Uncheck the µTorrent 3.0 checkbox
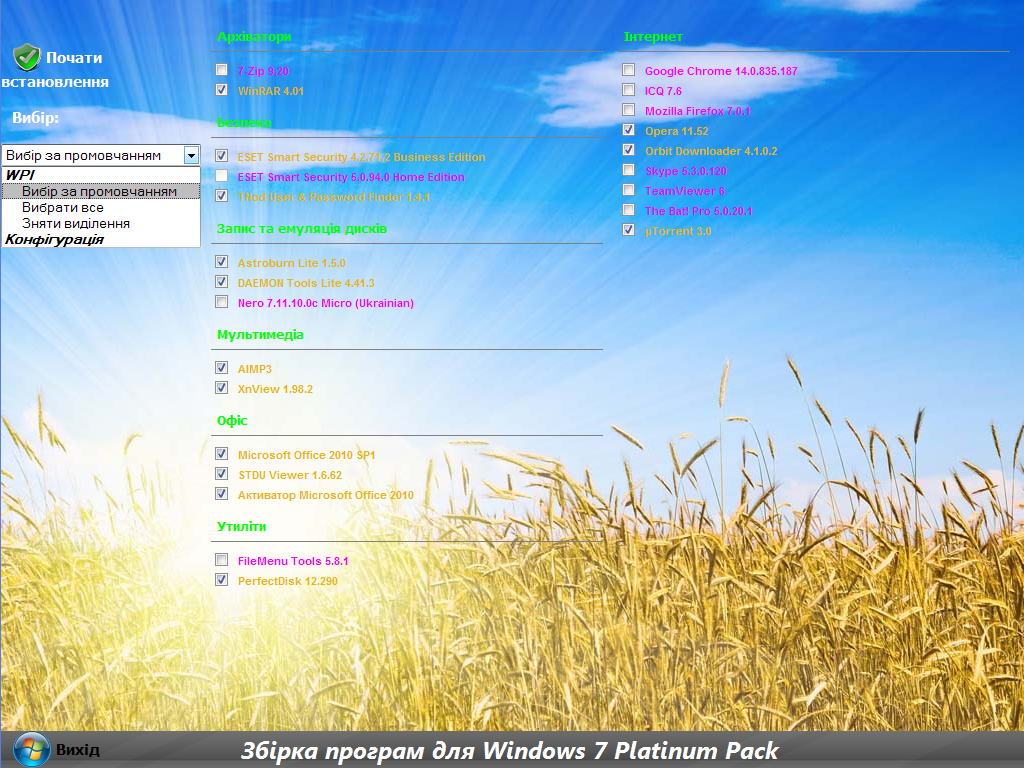The width and height of the screenshot is (1024, 768). pos(628,230)
